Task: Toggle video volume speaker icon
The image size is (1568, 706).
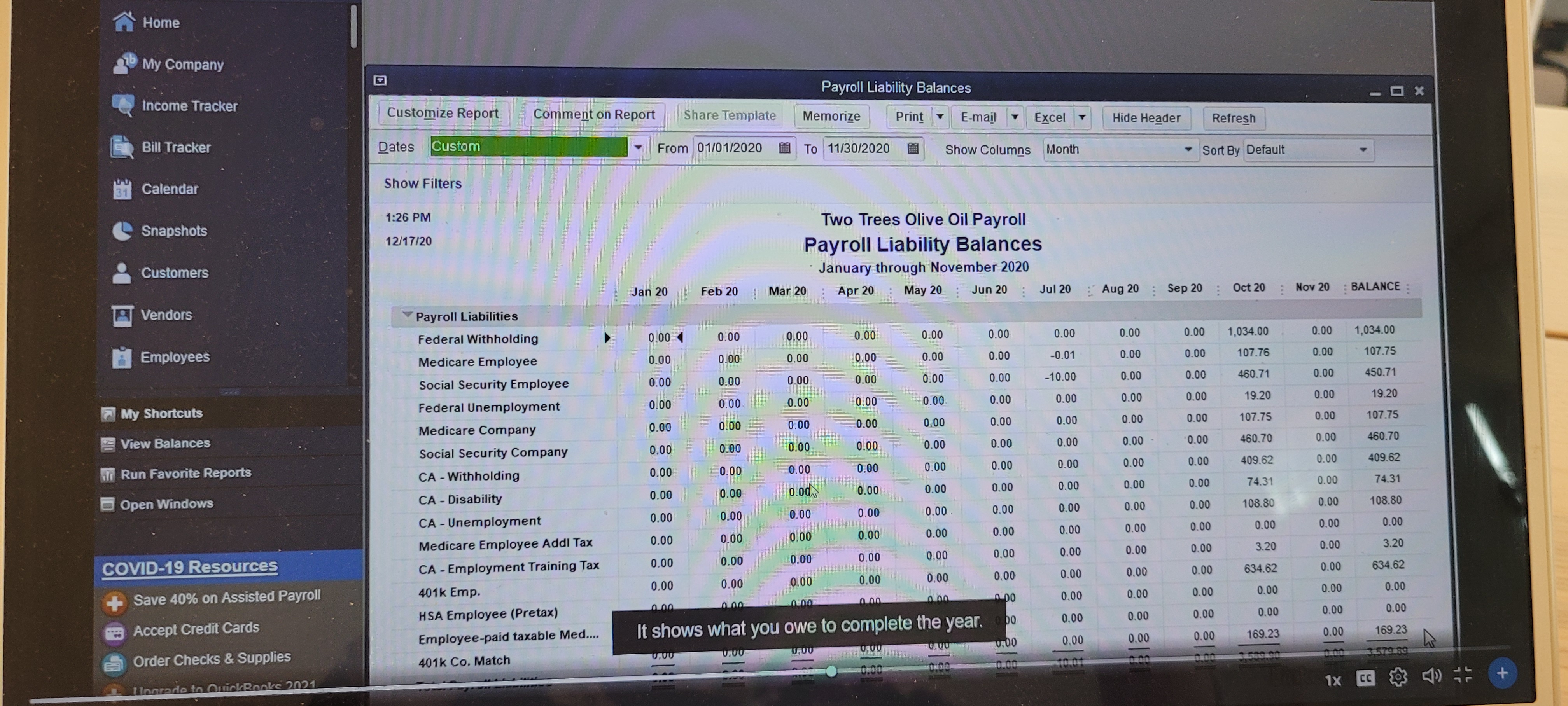Action: coord(1431,676)
